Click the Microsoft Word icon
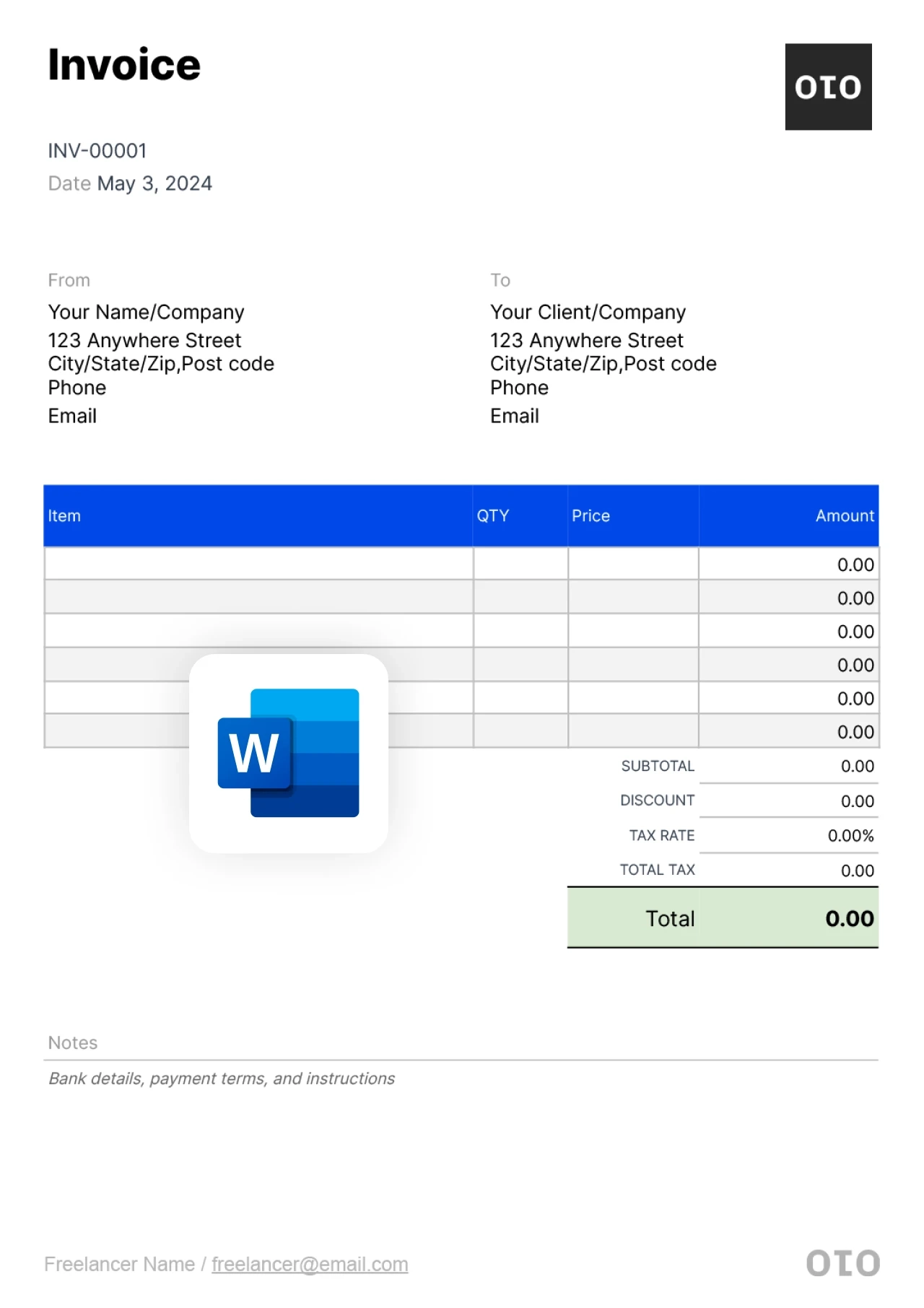924x1308 pixels. (288, 753)
